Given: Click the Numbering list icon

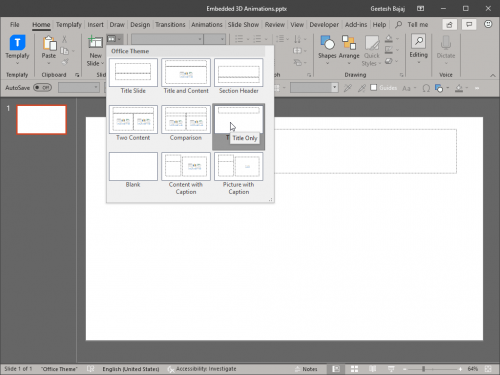Looking at the screenshot, I should click(x=257, y=39).
